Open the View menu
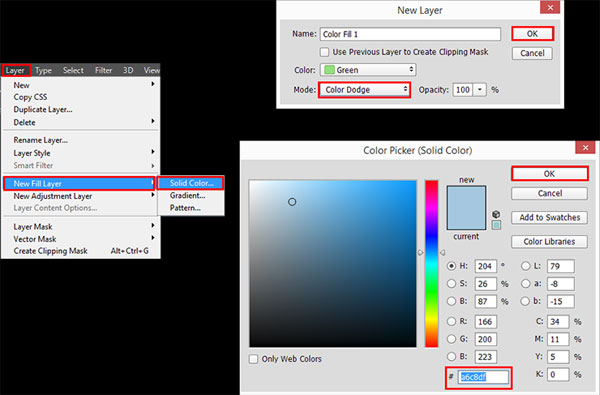The image size is (600, 395). (x=152, y=70)
